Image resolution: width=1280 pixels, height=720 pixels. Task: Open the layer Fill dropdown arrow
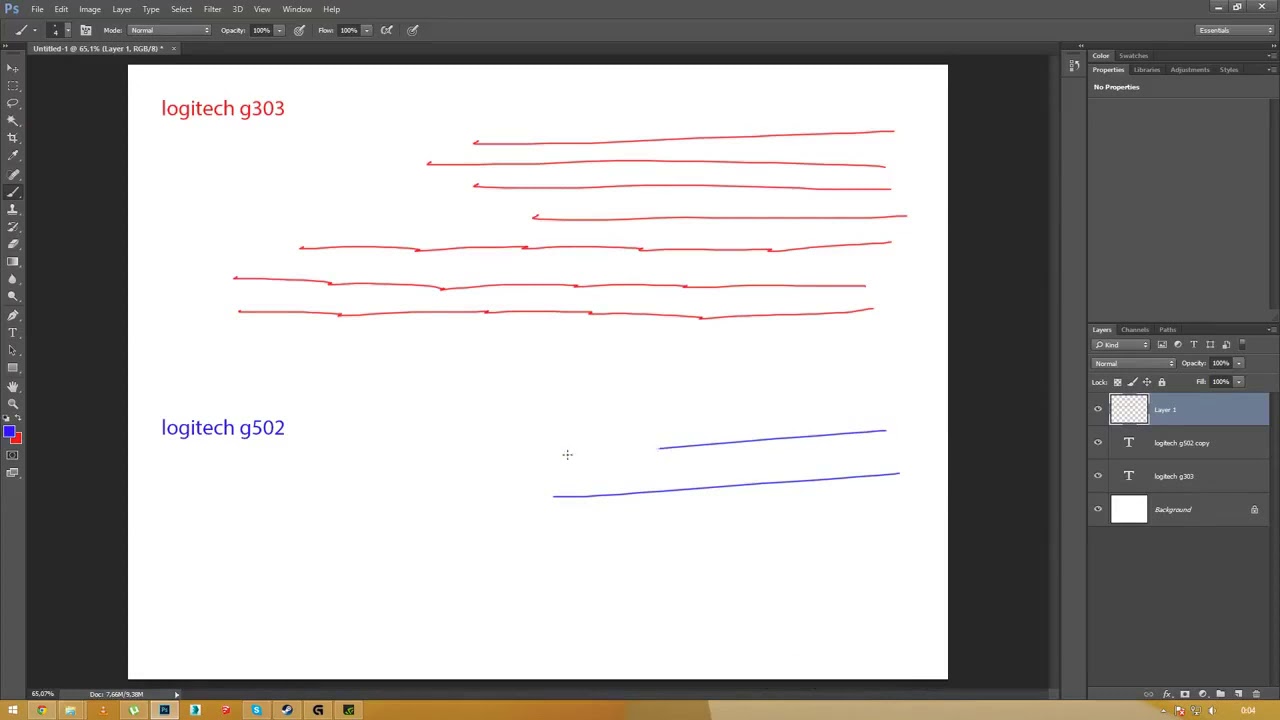[x=1239, y=382]
